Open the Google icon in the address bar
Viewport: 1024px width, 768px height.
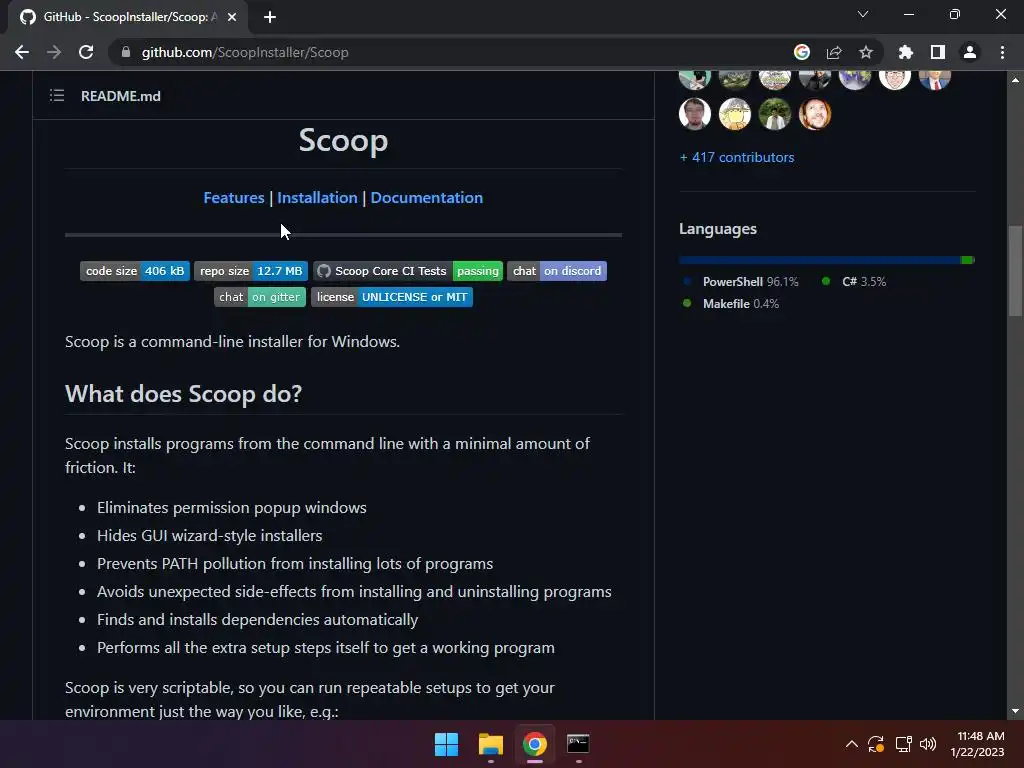pyautogui.click(x=802, y=52)
